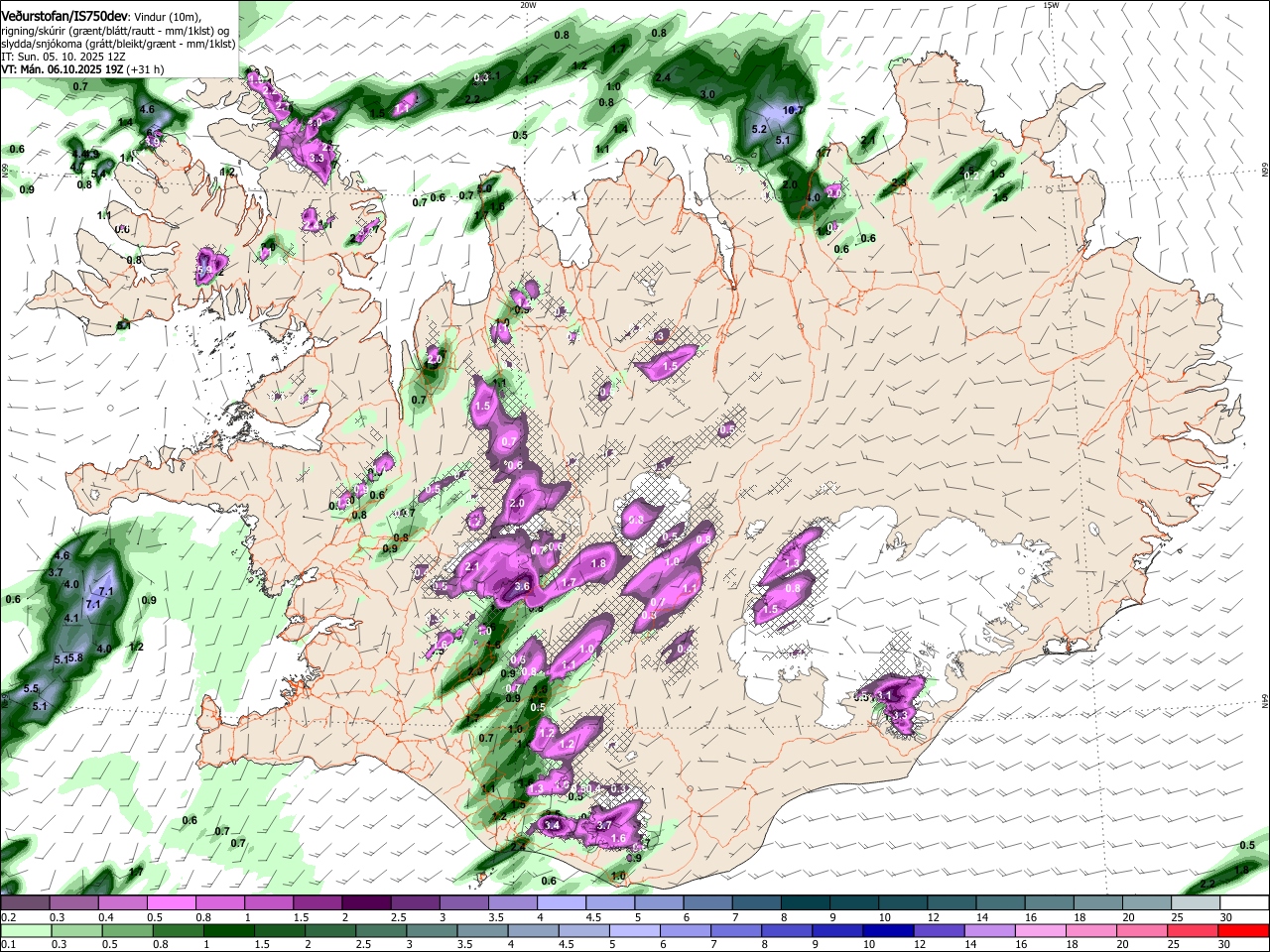Viewport: 1270px width, 952px height.
Task: Click the 'IT: Sun. 05. 10. 2025 12Z' line
Action: click(63, 57)
